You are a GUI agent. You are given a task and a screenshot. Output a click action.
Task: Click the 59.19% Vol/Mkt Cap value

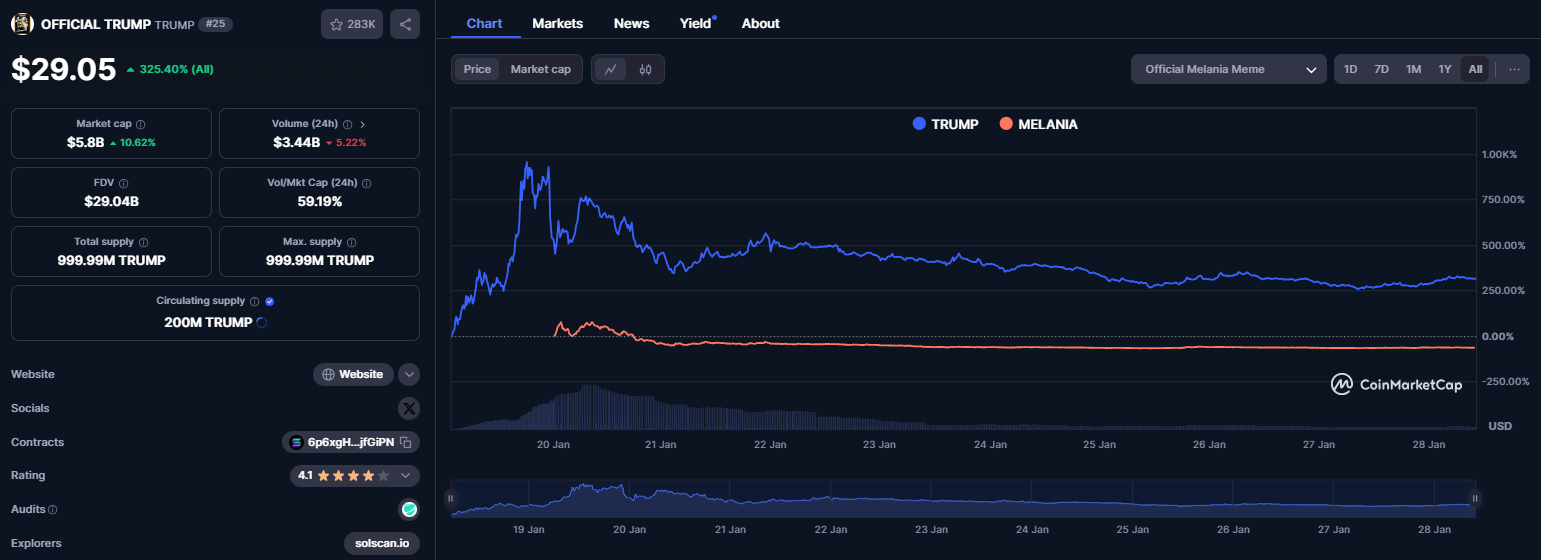319,201
